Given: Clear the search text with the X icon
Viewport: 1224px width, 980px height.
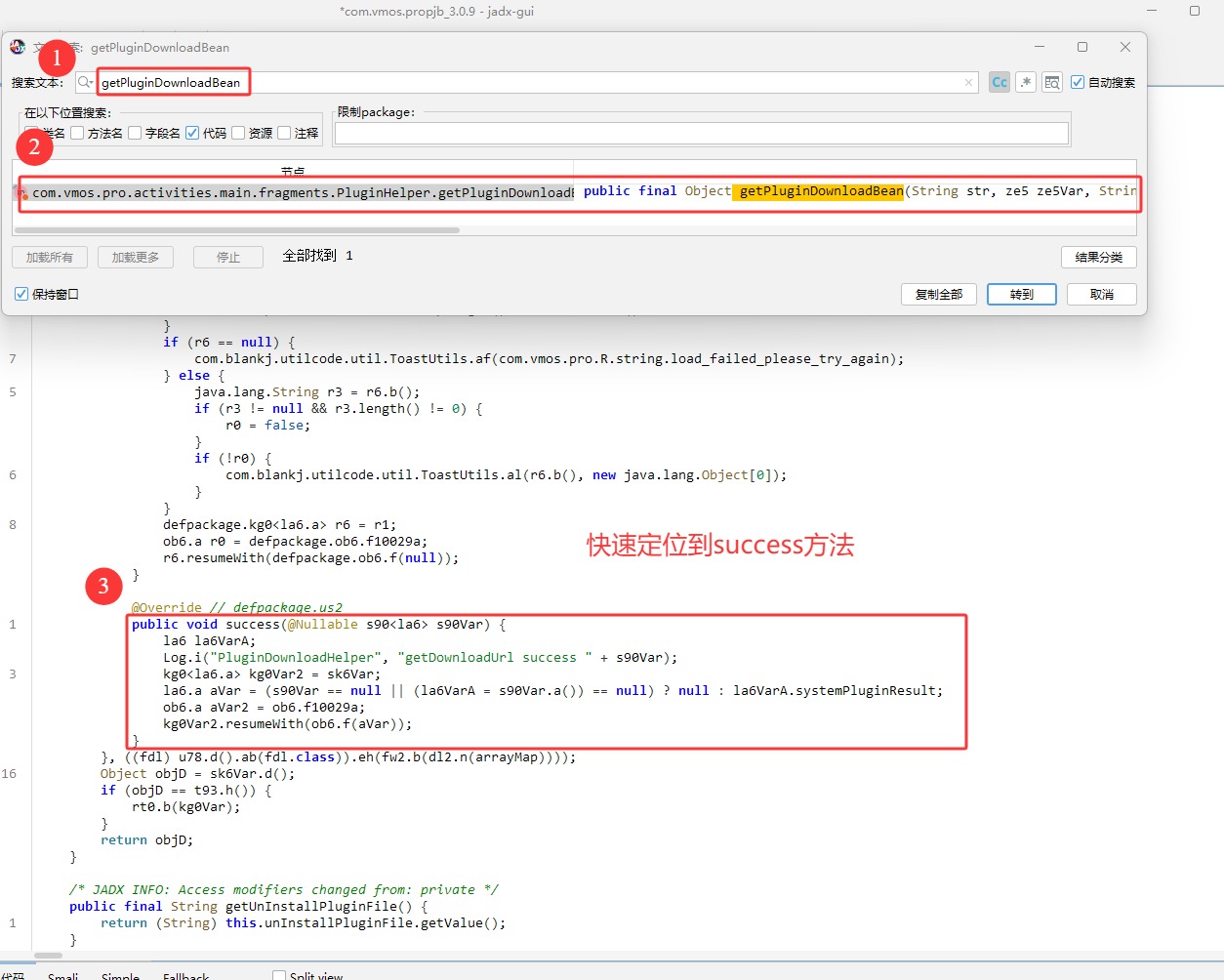Looking at the screenshot, I should [x=968, y=83].
